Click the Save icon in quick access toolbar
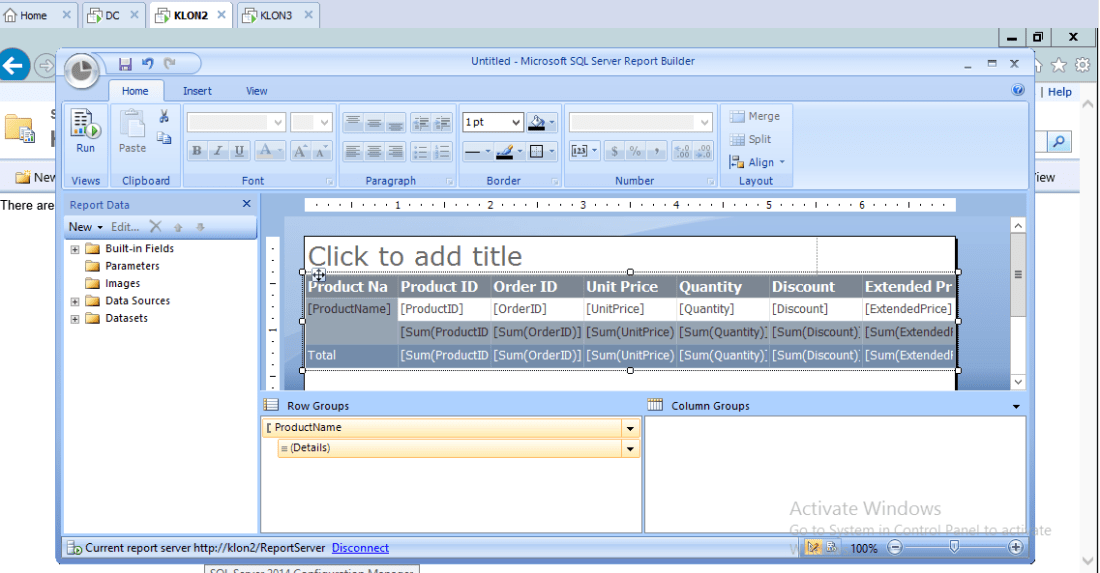Image resolution: width=1100 pixels, height=573 pixels. [125, 64]
